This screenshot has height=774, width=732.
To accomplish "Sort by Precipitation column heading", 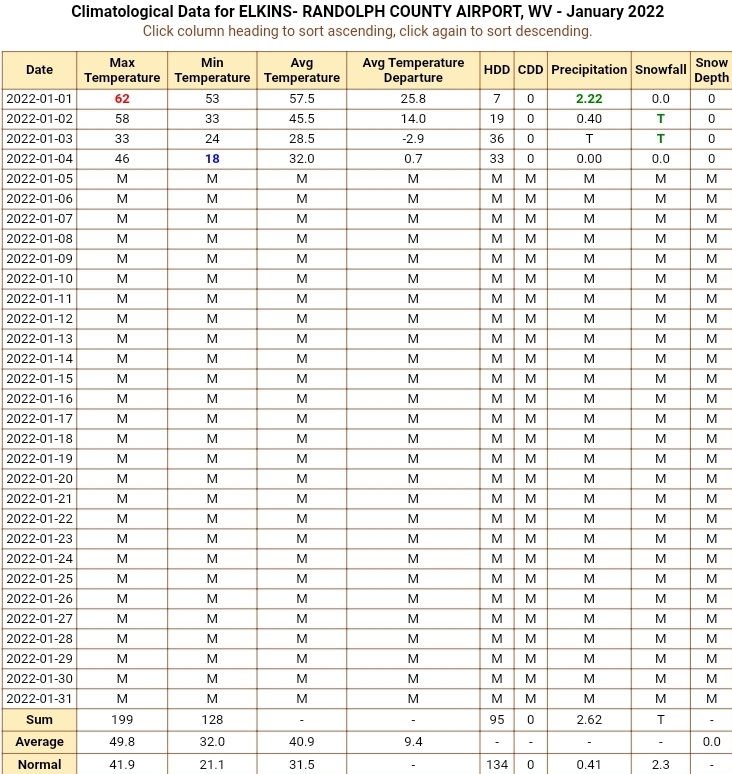I will pyautogui.click(x=589, y=70).
